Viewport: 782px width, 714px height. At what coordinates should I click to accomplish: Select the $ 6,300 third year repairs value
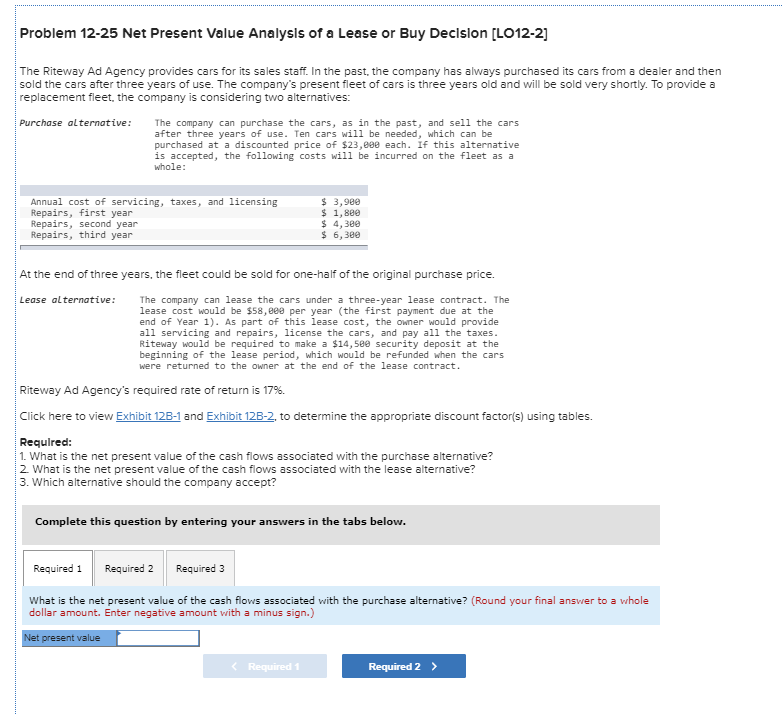click(341, 235)
